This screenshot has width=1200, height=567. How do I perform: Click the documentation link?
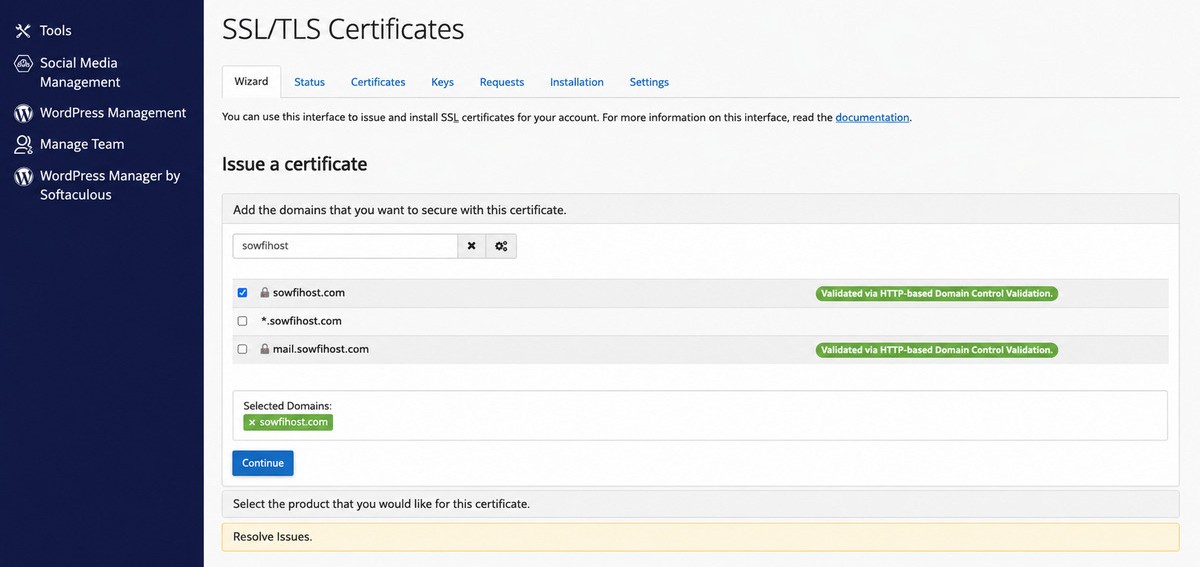click(x=872, y=117)
